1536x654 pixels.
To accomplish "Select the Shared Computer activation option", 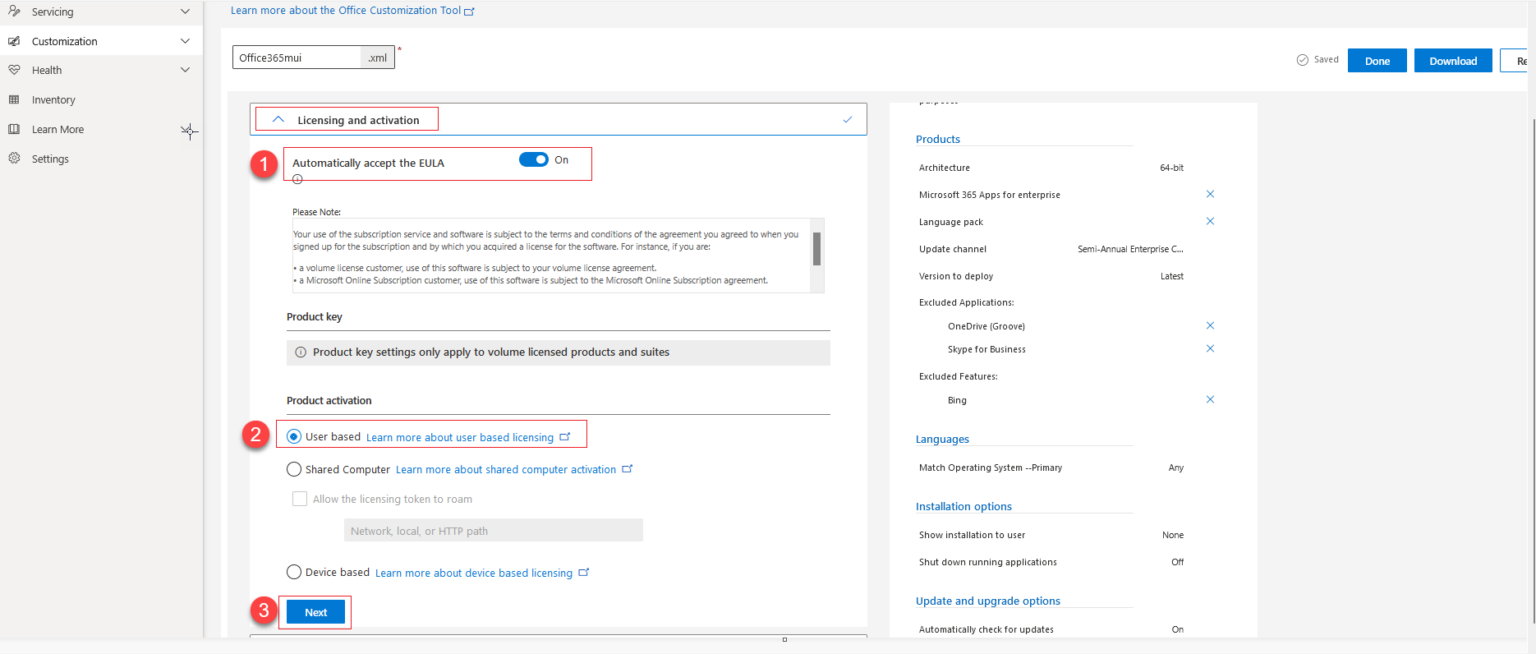I will click(294, 468).
